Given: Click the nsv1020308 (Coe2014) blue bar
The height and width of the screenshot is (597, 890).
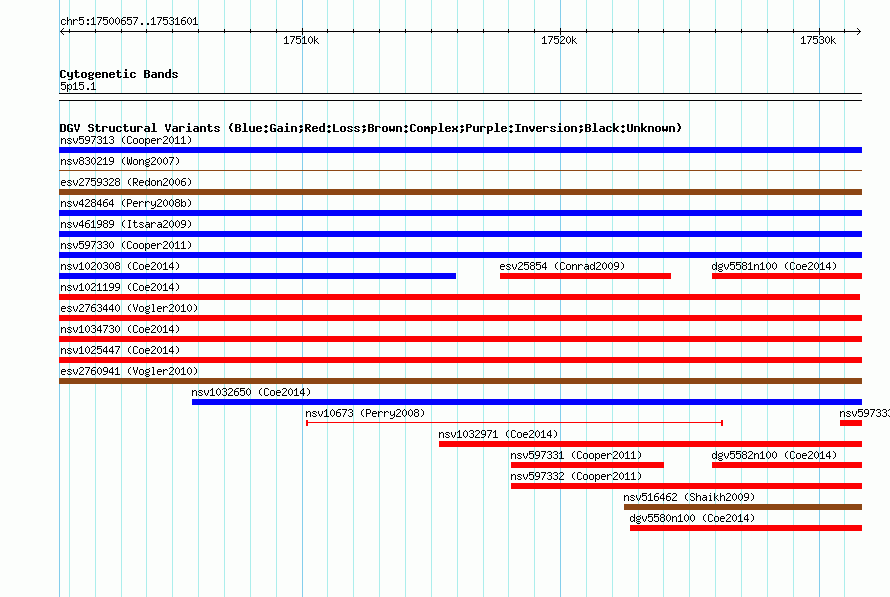Looking at the screenshot, I should 257,276.
